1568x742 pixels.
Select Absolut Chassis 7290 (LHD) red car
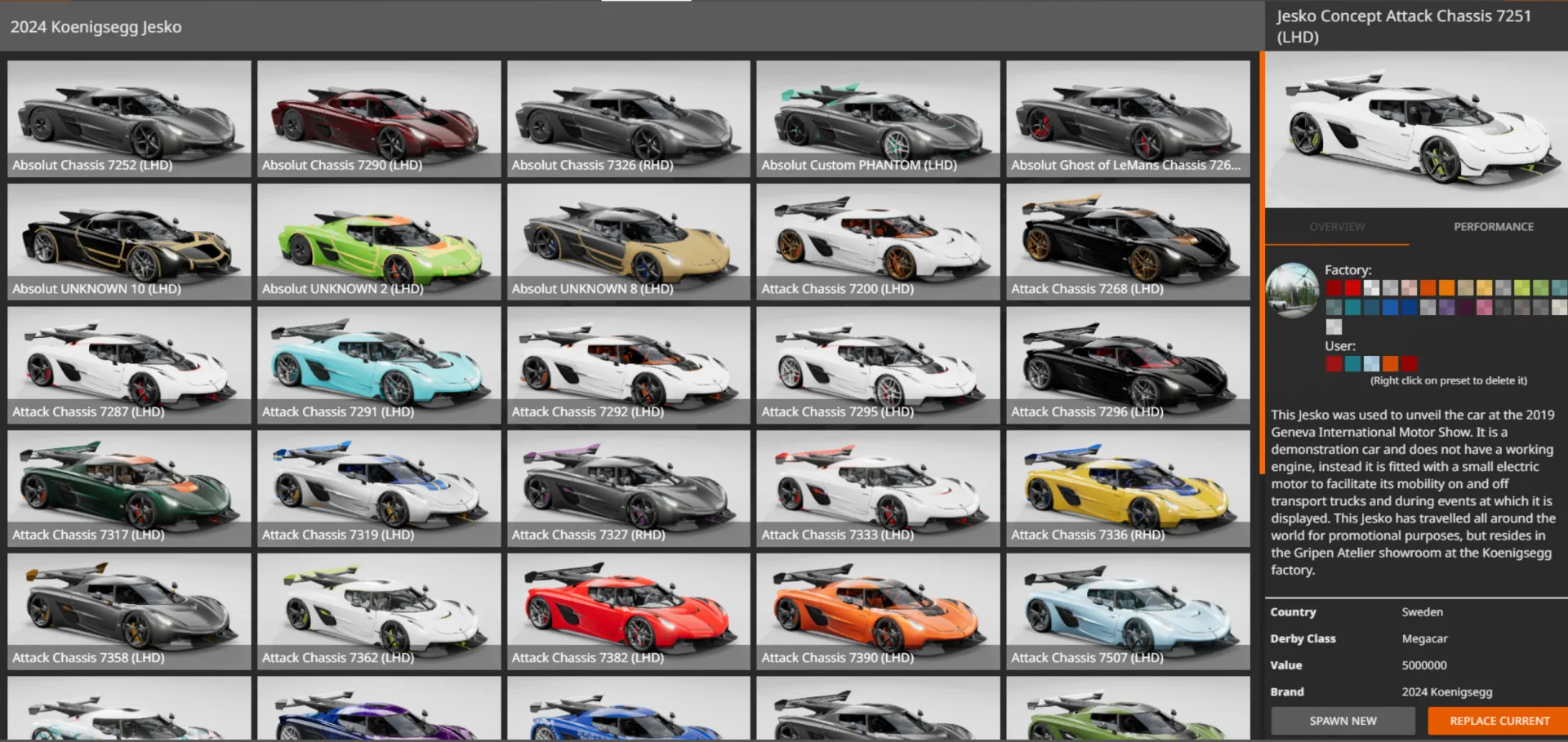379,118
